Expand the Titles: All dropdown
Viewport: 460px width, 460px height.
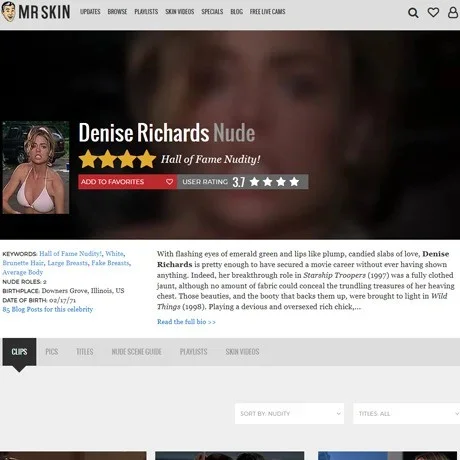[406, 414]
